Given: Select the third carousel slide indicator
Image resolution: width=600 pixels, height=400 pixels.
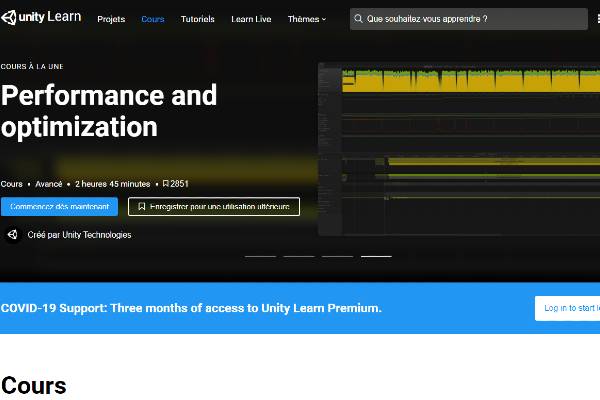Looking at the screenshot, I should [x=337, y=257].
